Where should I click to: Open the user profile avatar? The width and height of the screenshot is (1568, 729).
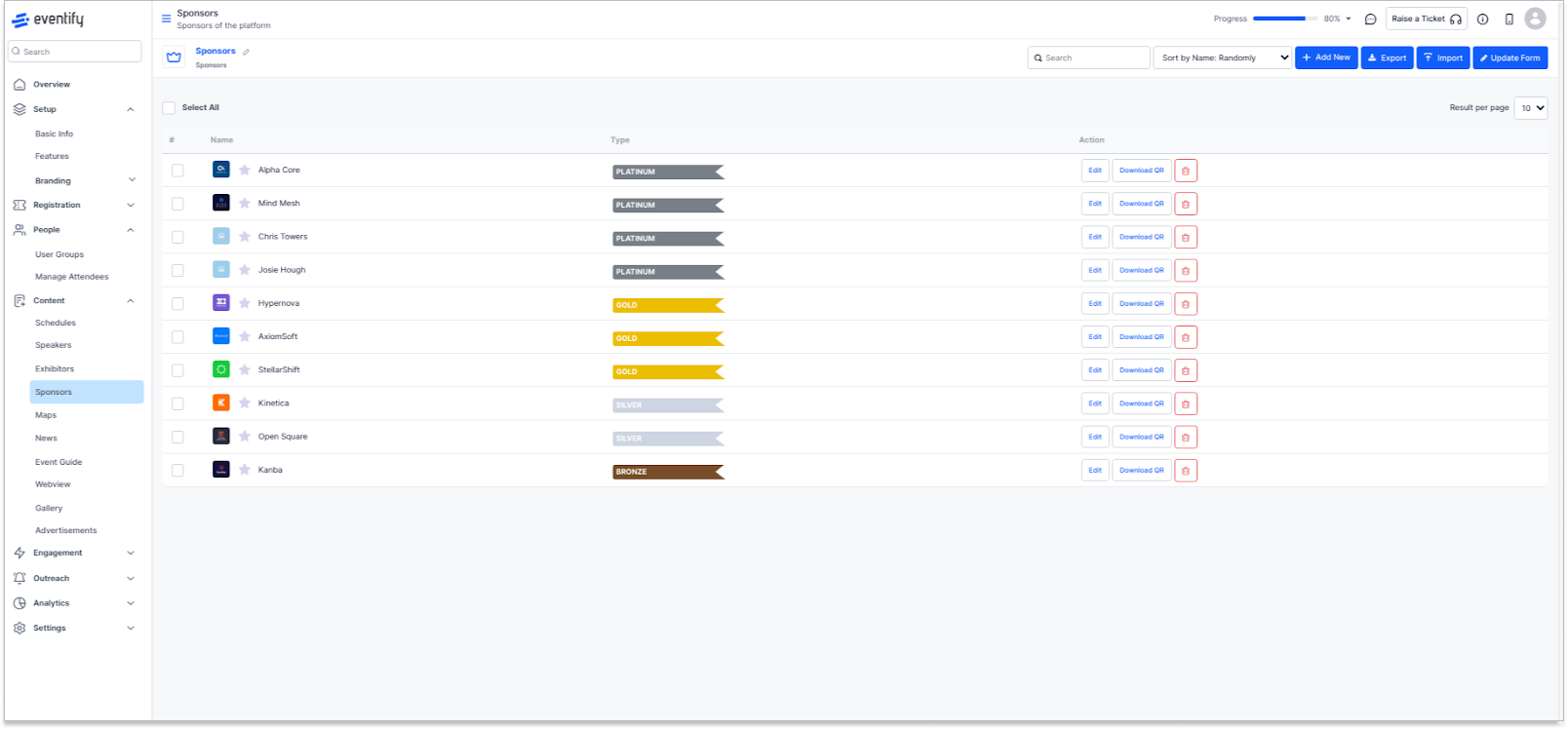(x=1535, y=19)
